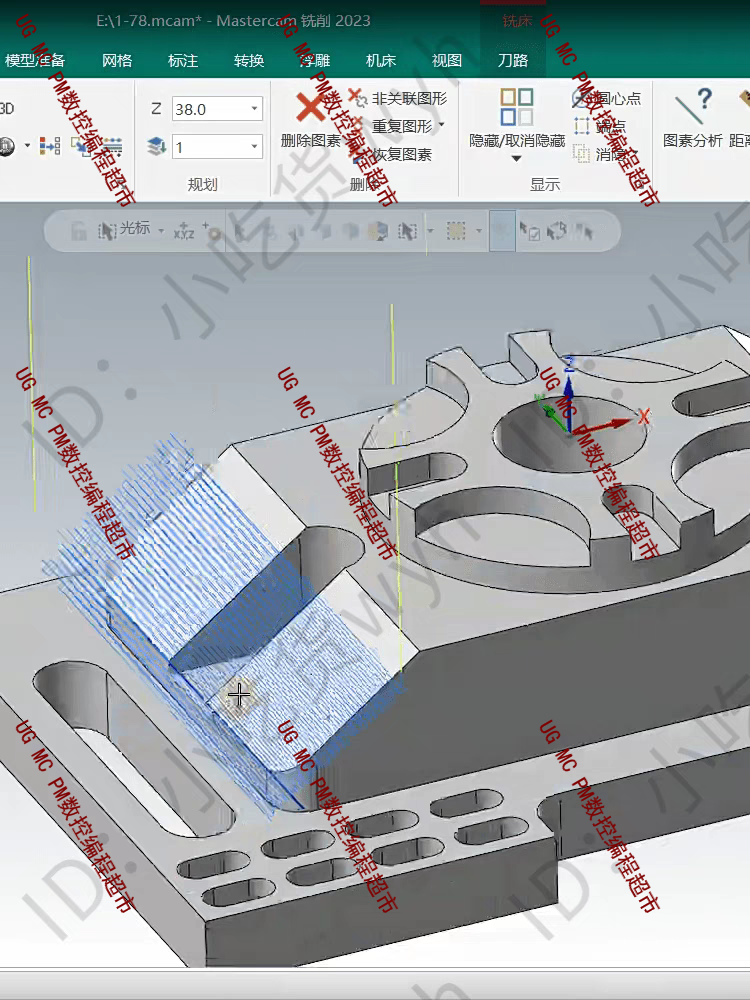Click the attributes color sphere icon
750x1000 pixels.
6,147
